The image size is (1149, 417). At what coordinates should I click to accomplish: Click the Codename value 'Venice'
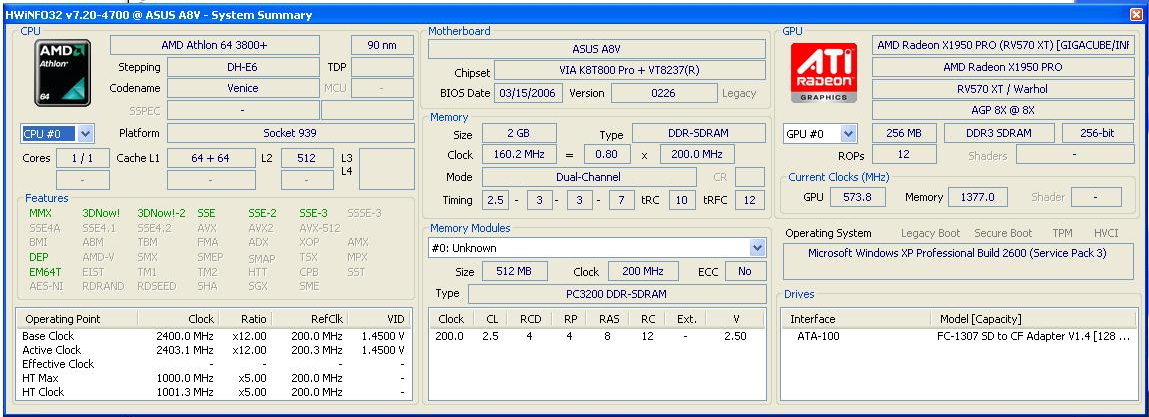pos(243,88)
